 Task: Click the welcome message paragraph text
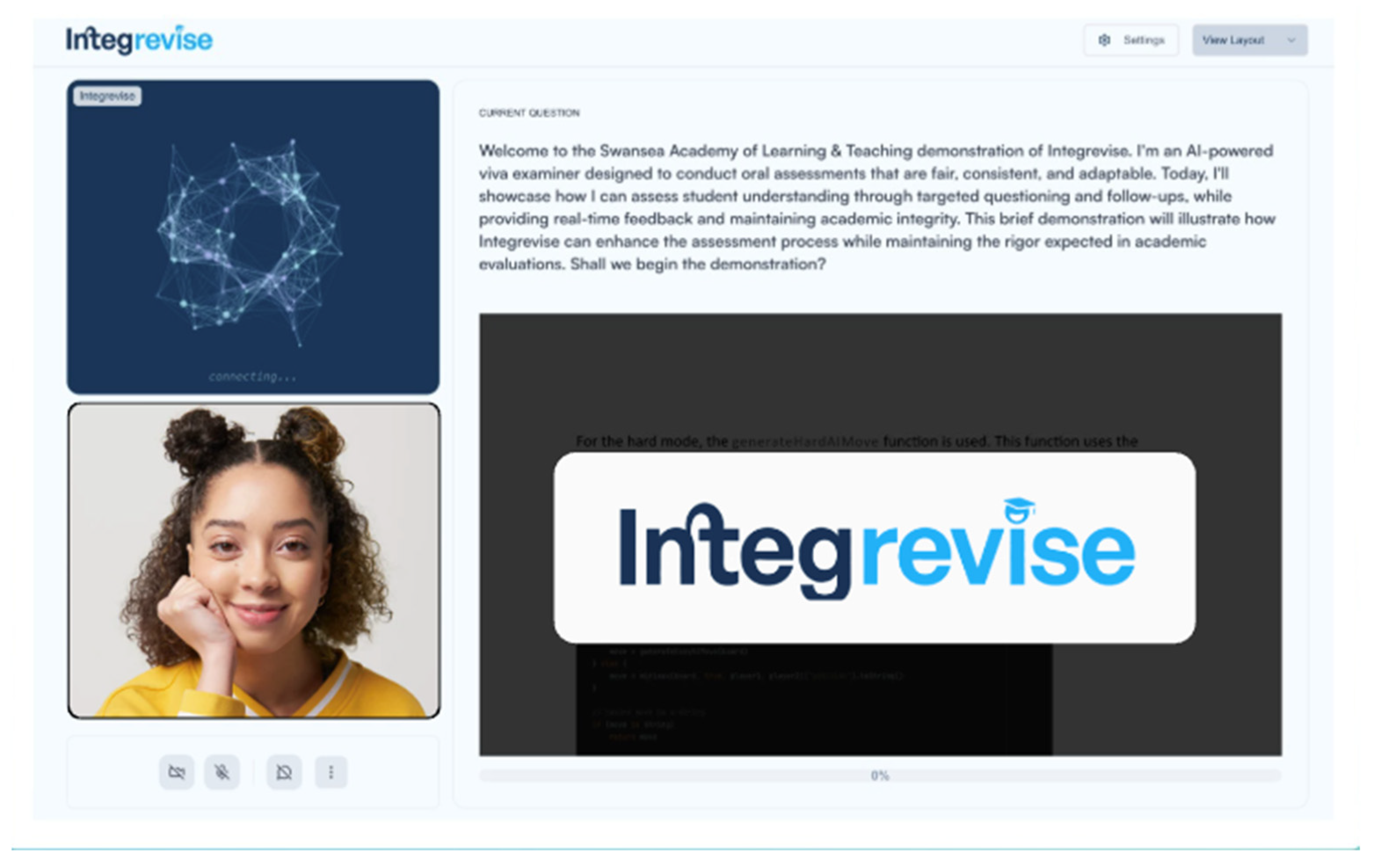pos(877,207)
